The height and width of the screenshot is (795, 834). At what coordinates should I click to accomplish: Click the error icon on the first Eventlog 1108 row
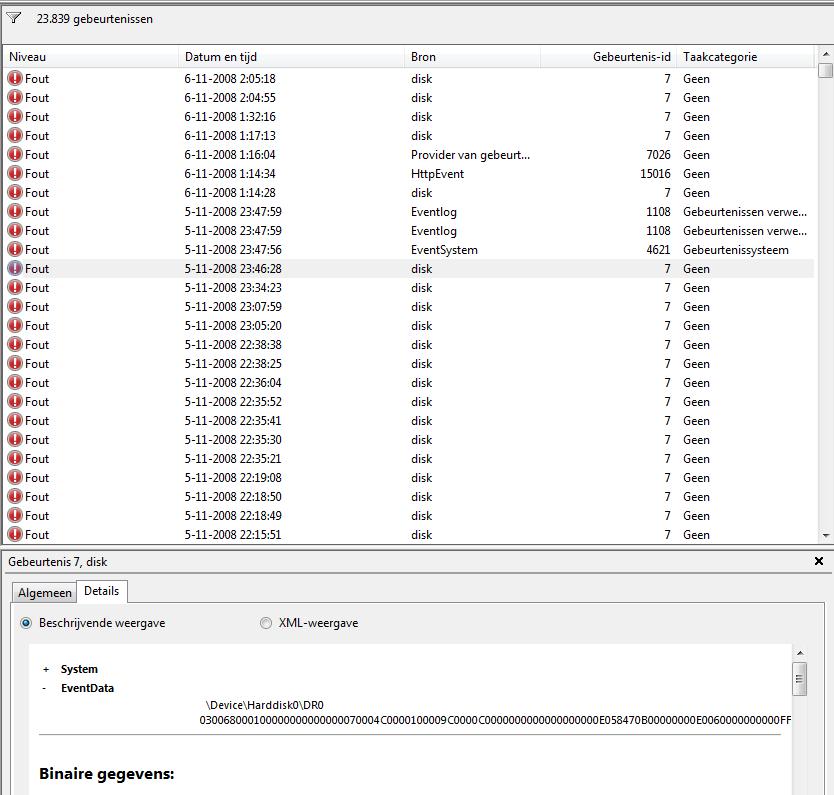coord(13,211)
